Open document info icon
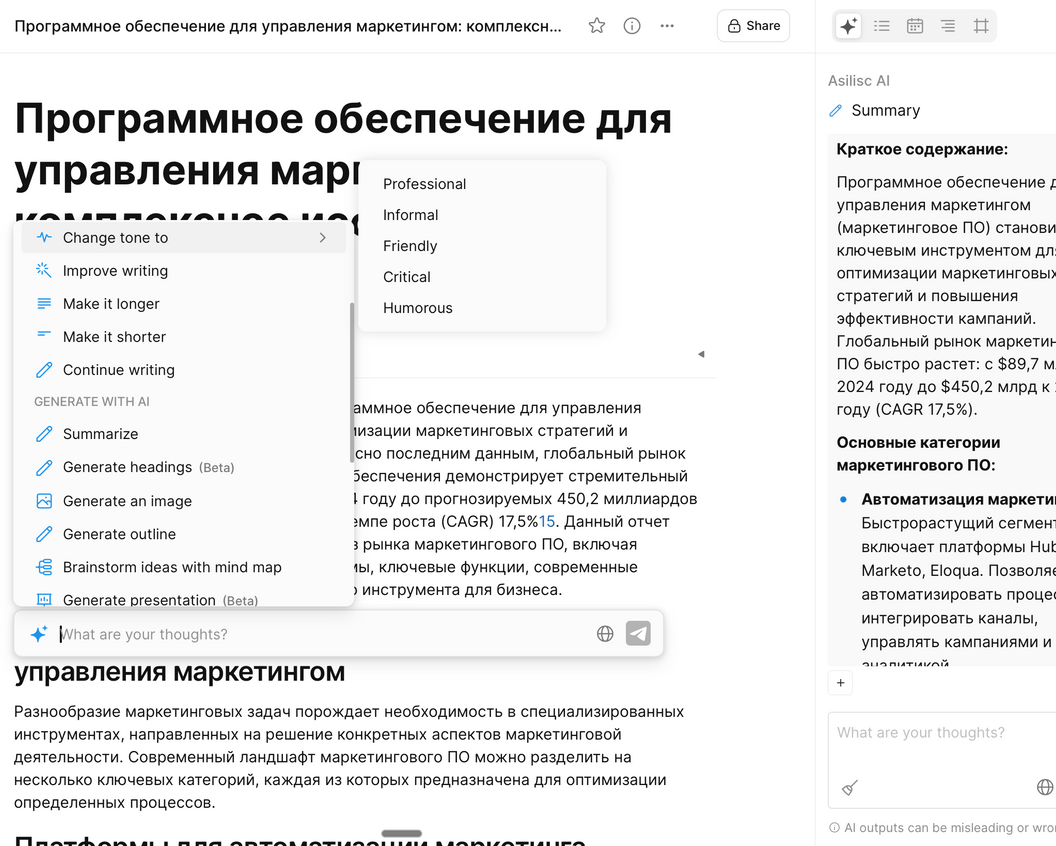This screenshot has height=846, width=1056. pyautogui.click(x=632, y=26)
